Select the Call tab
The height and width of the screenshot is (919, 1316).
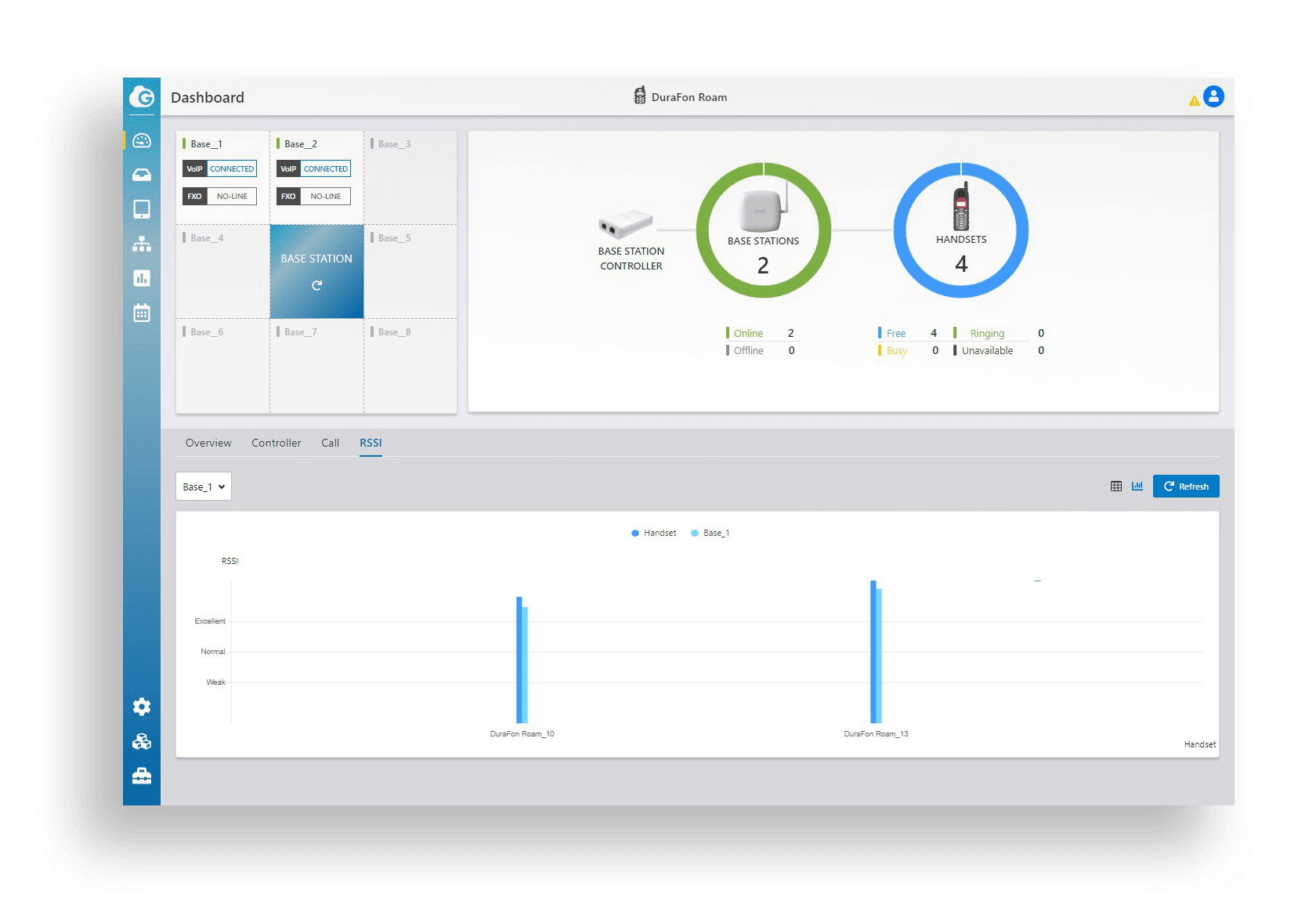(330, 443)
